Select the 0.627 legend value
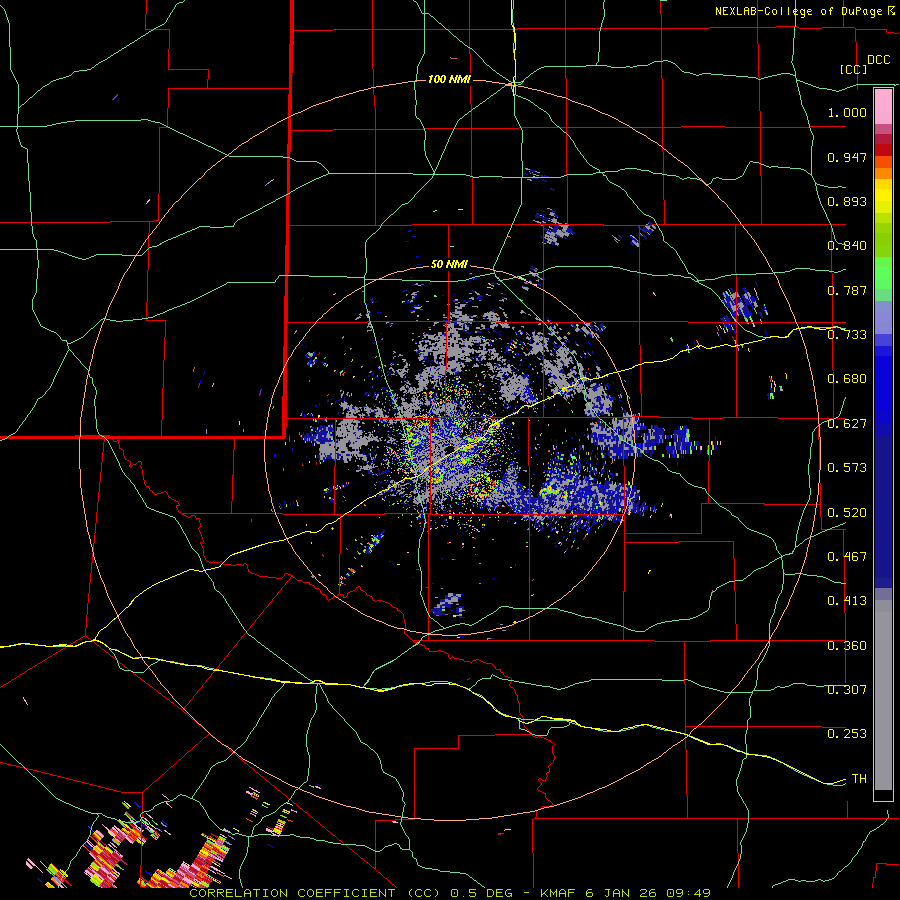 [847, 423]
